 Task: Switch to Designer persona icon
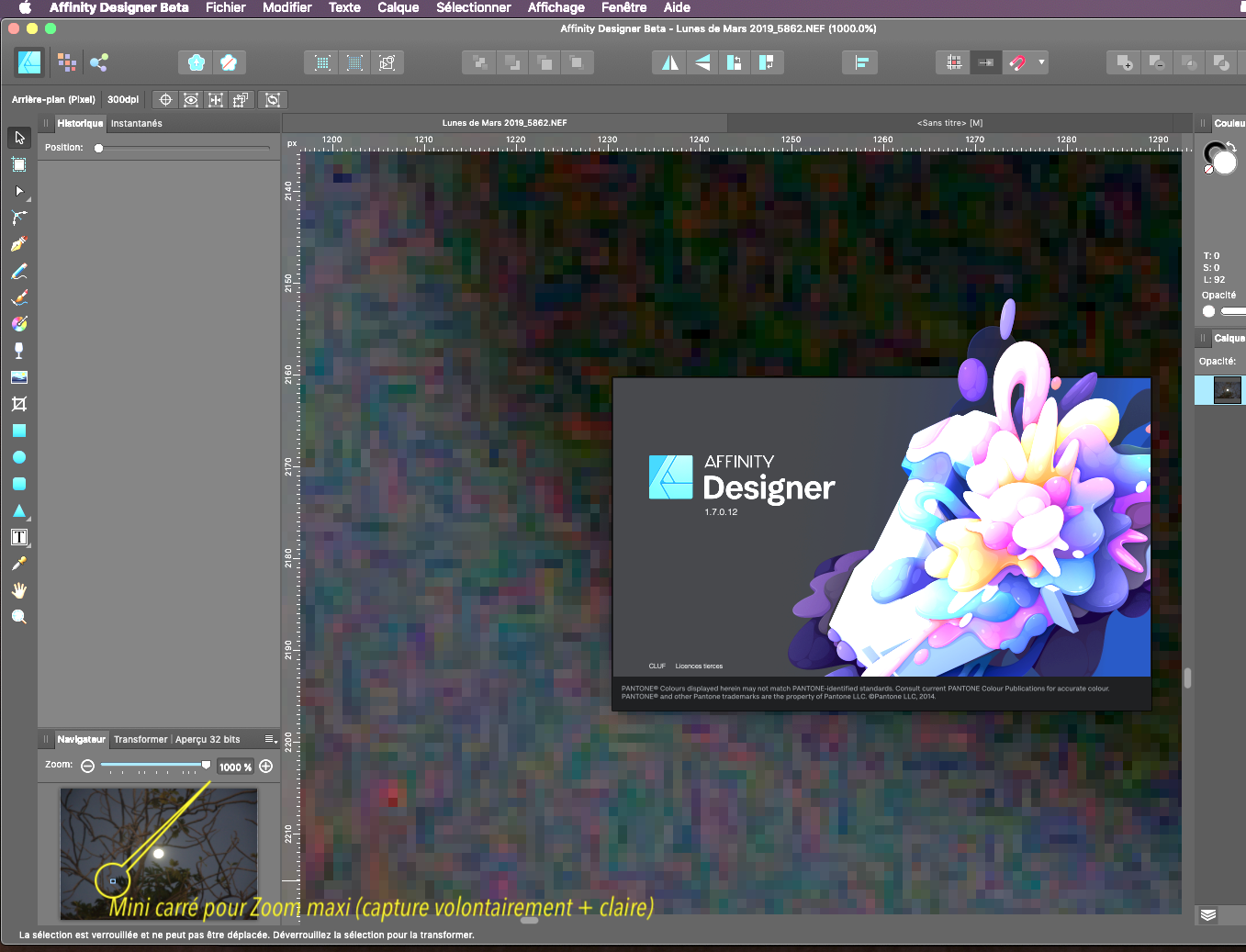pos(29,62)
